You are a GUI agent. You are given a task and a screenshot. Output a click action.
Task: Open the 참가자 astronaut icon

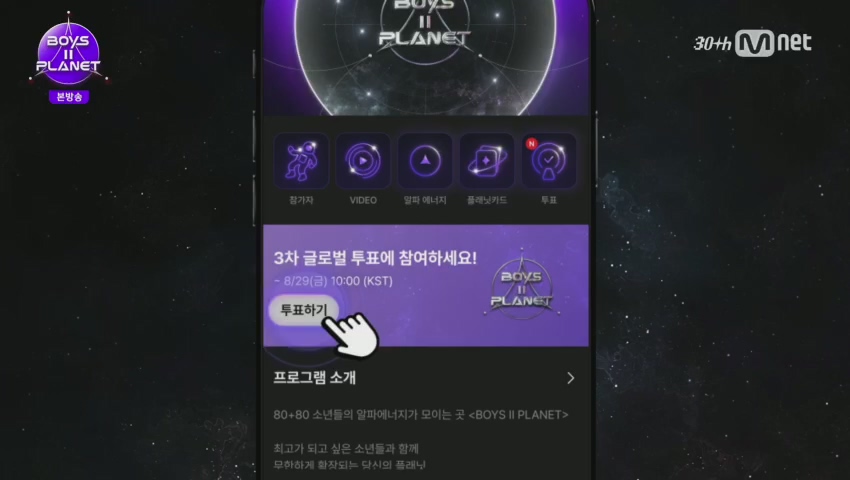tap(301, 161)
